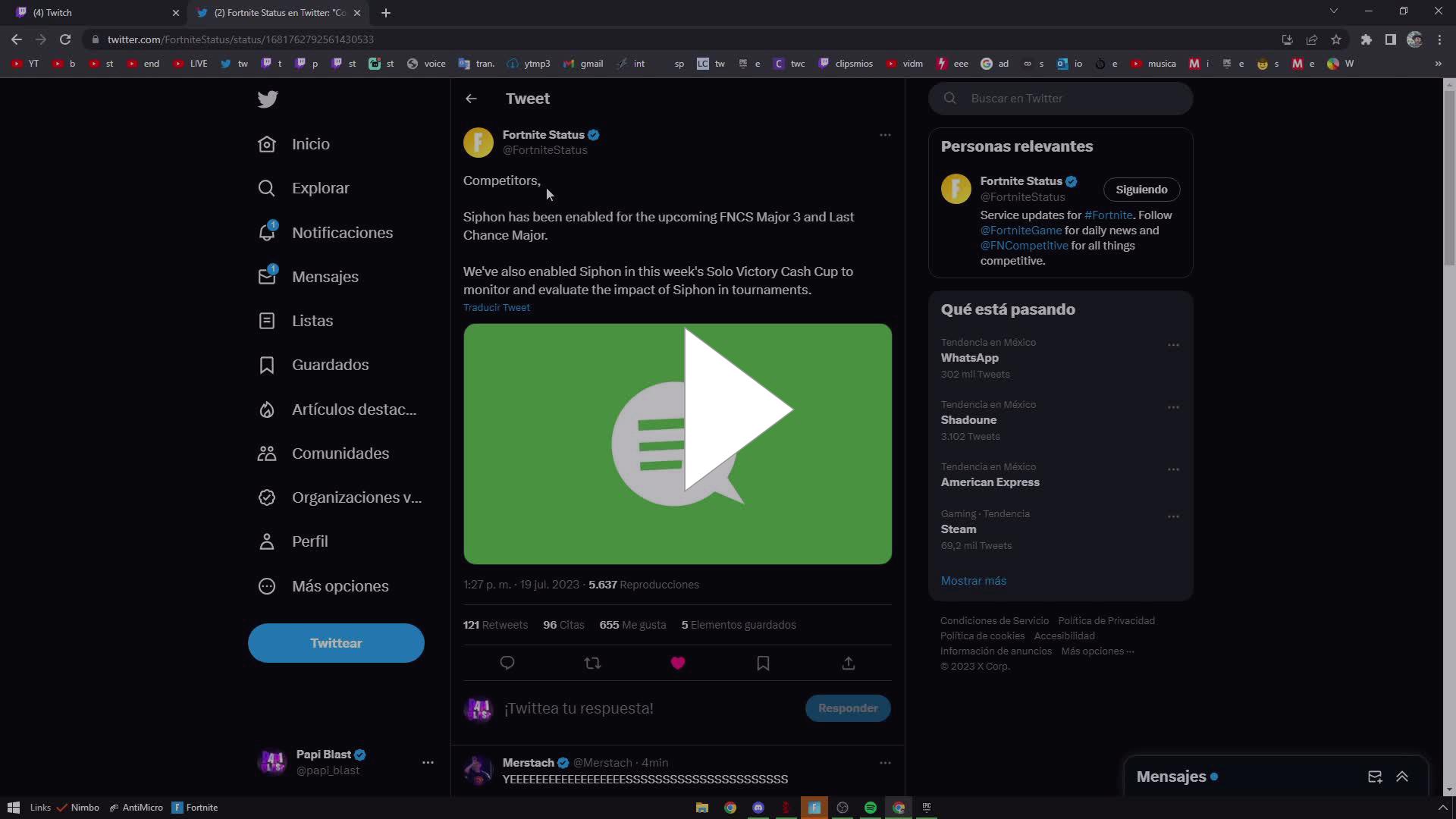The width and height of the screenshot is (1456, 819).
Task: Expand the Mensajes drawer with the chevron
Action: (x=1401, y=777)
